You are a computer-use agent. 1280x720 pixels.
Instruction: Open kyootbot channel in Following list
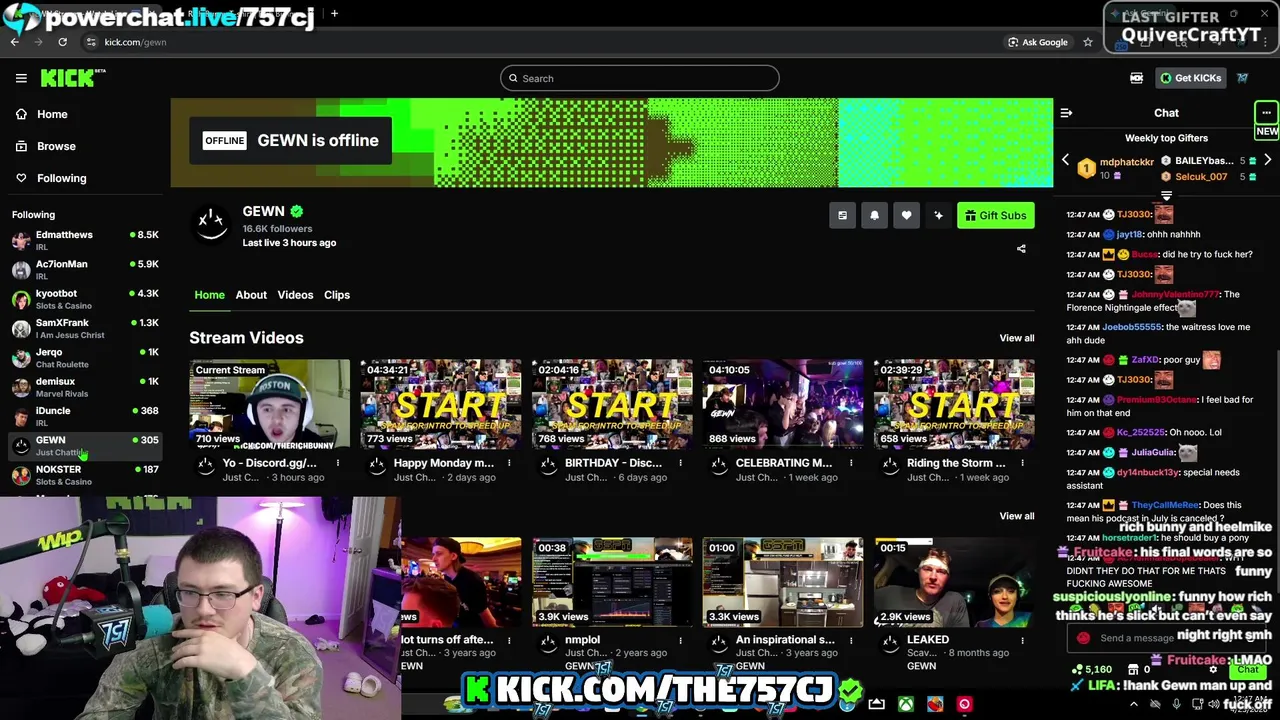[x=85, y=299]
